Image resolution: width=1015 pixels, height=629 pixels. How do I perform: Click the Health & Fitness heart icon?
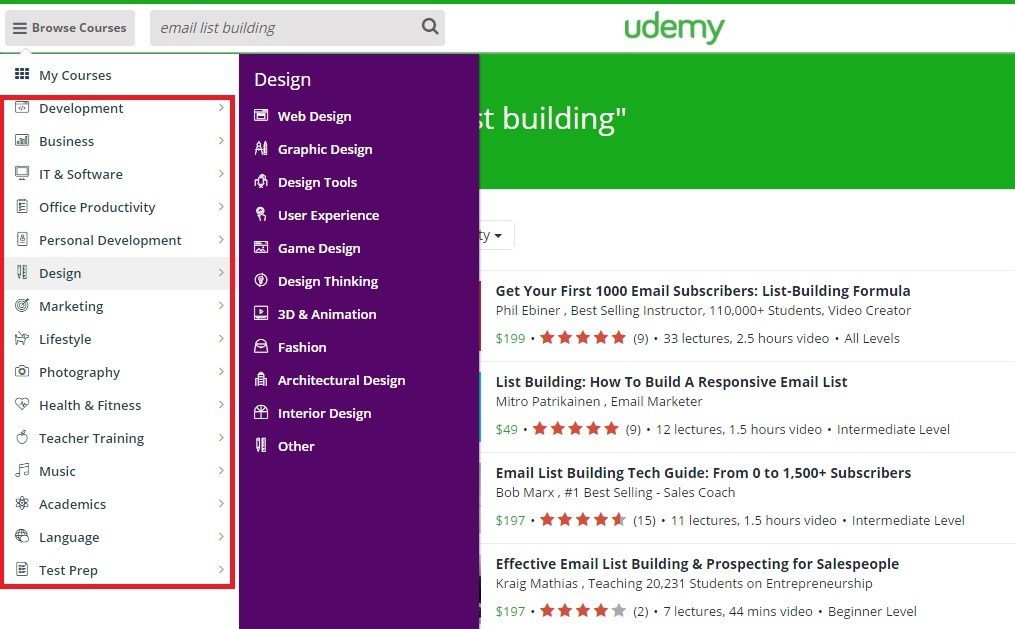(x=22, y=404)
